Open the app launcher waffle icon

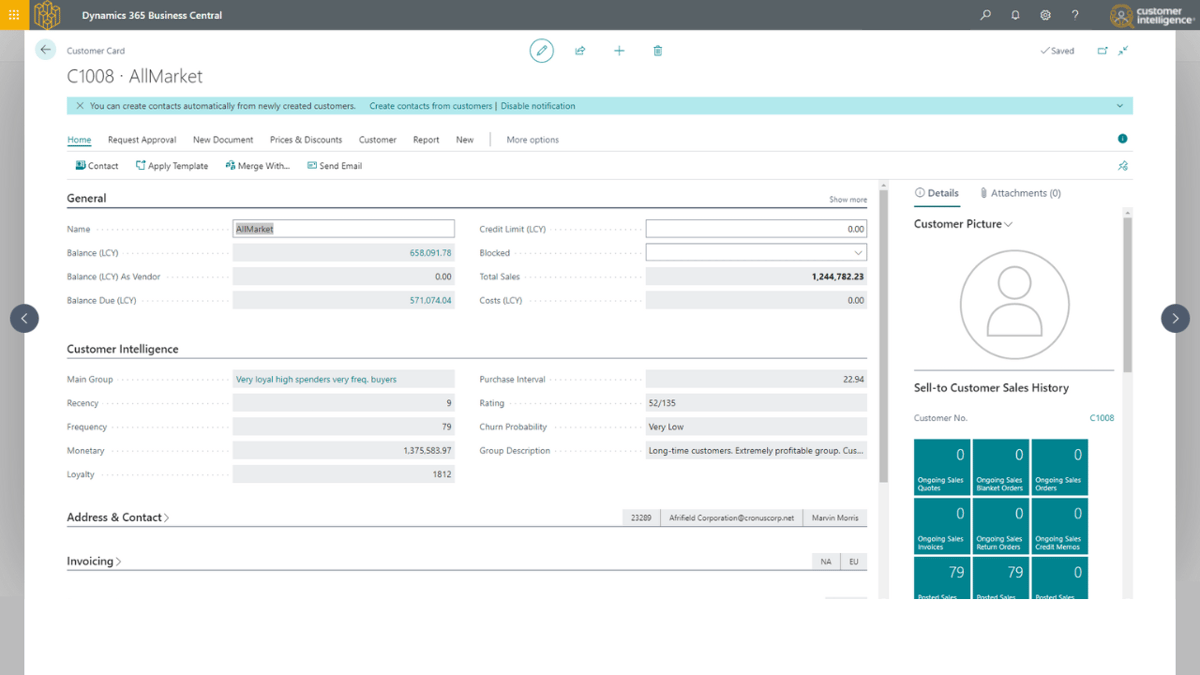pyautogui.click(x=14, y=15)
